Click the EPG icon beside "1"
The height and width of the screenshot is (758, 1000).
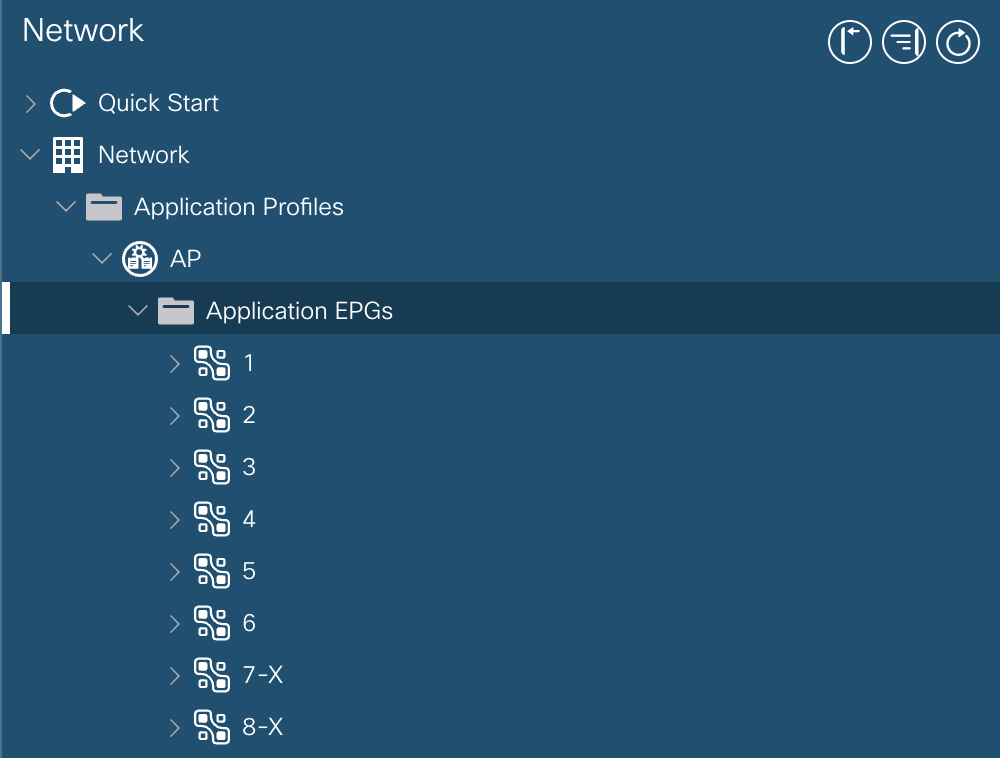(x=213, y=363)
